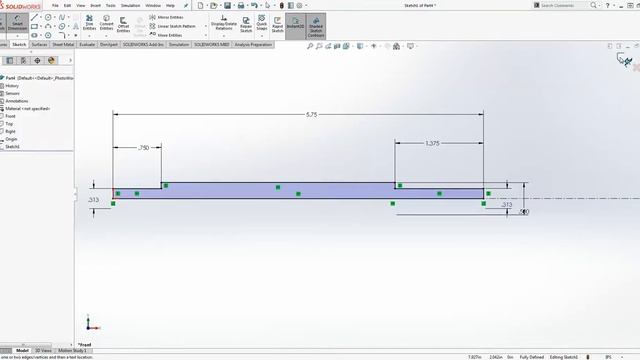The image size is (640, 360).
Task: Expand more manager tabs arrow
Action: click(x=70, y=60)
